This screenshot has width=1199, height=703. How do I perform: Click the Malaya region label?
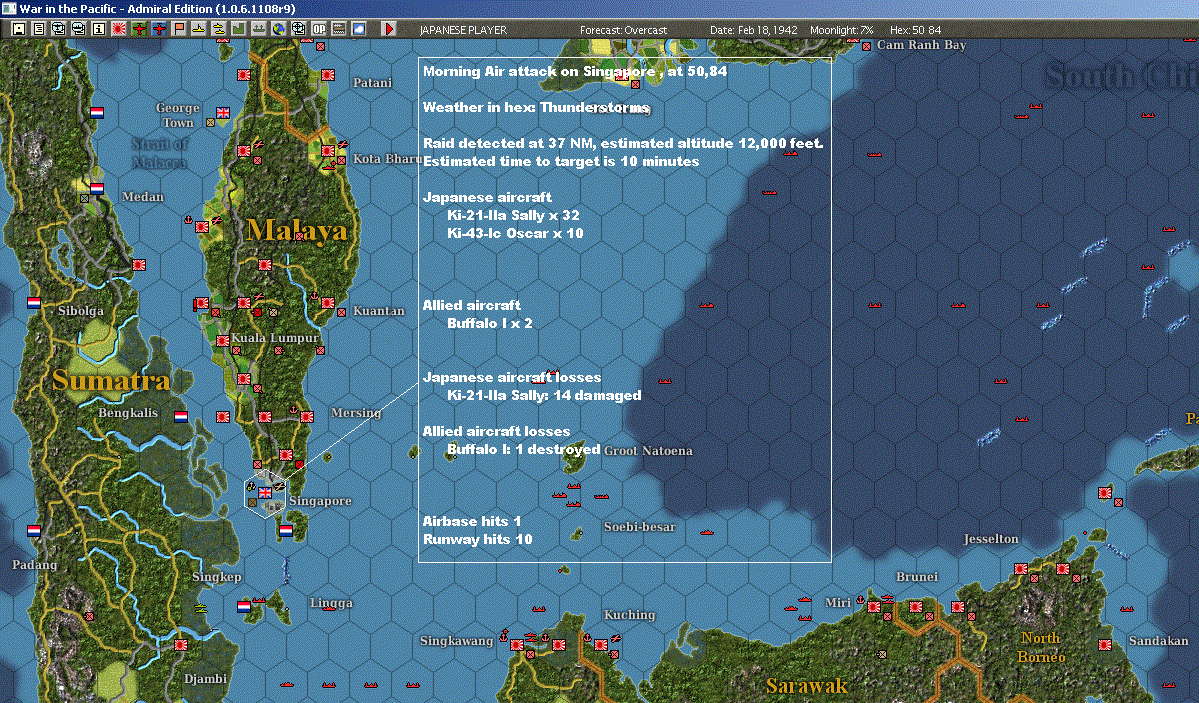[297, 229]
